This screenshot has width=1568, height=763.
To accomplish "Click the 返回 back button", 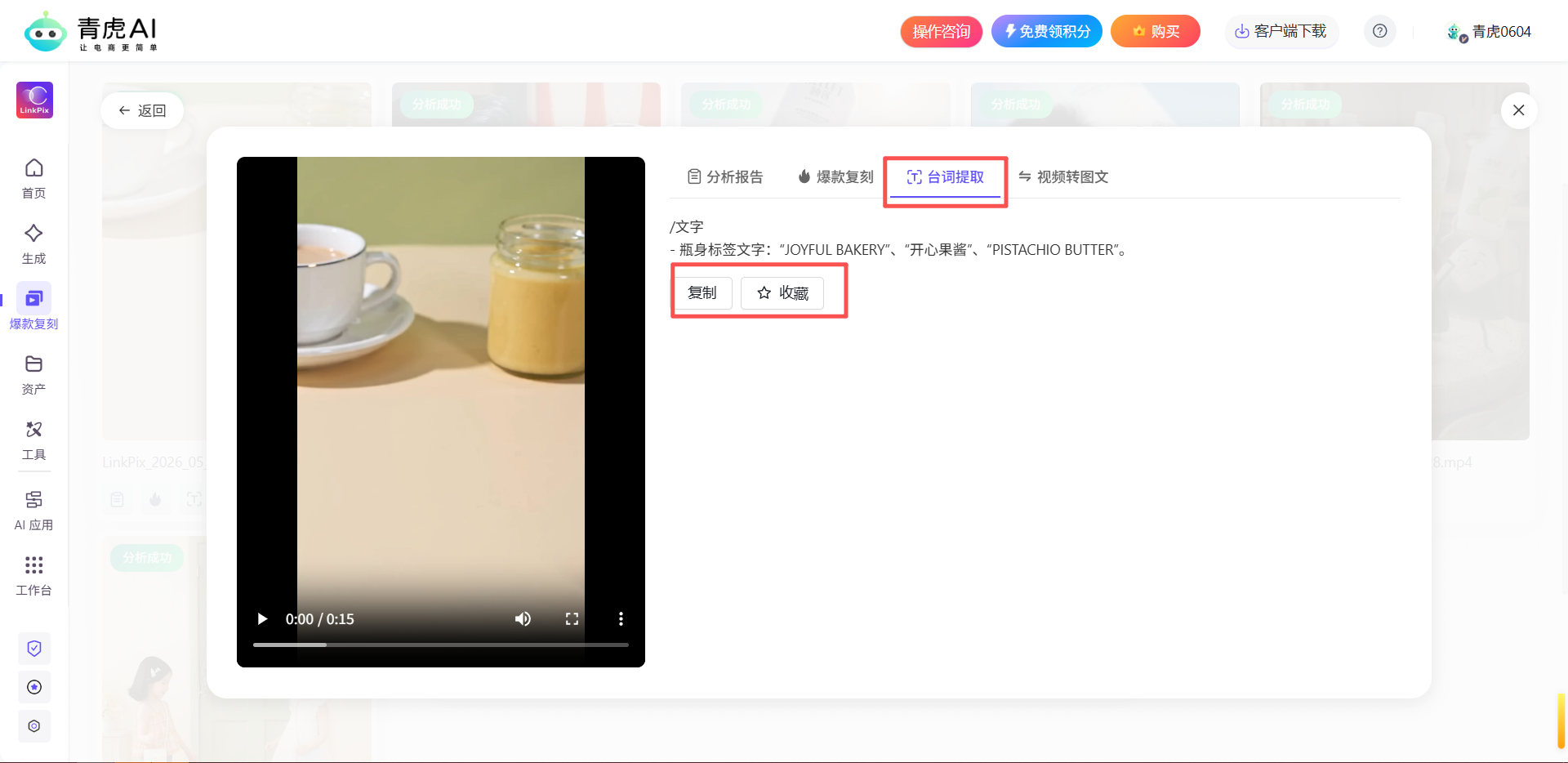I will [142, 110].
